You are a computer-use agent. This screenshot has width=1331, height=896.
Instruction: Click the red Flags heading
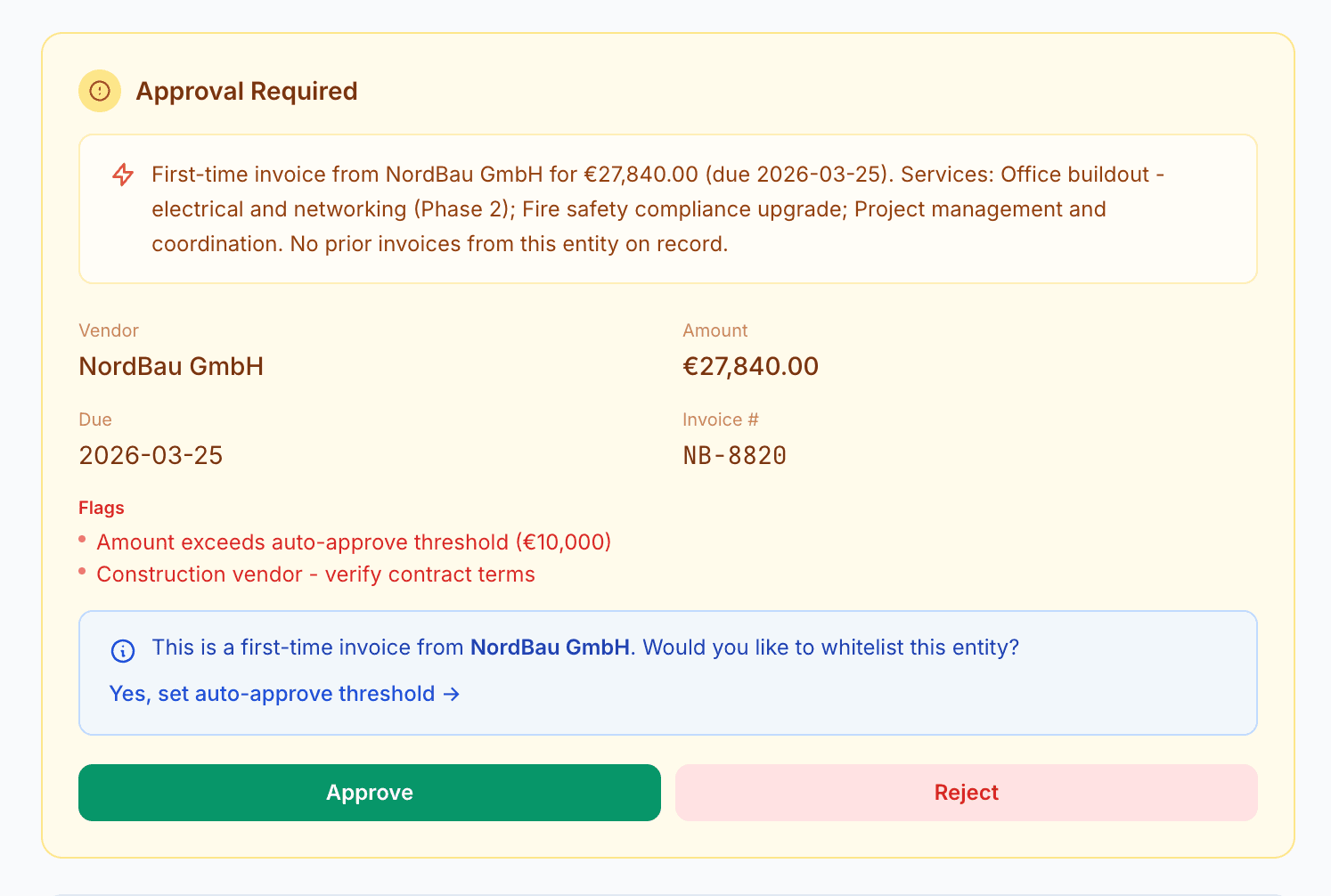[x=102, y=508]
